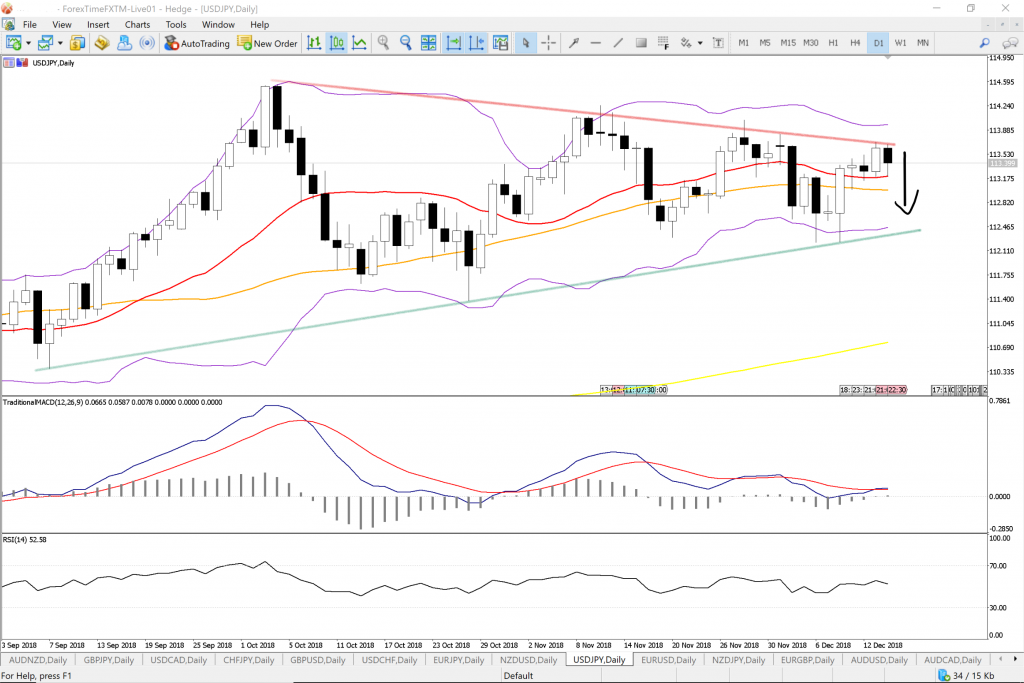Viewport: 1024px width, 683px height.
Task: Toggle the H4 timeframe
Action: [x=855, y=43]
